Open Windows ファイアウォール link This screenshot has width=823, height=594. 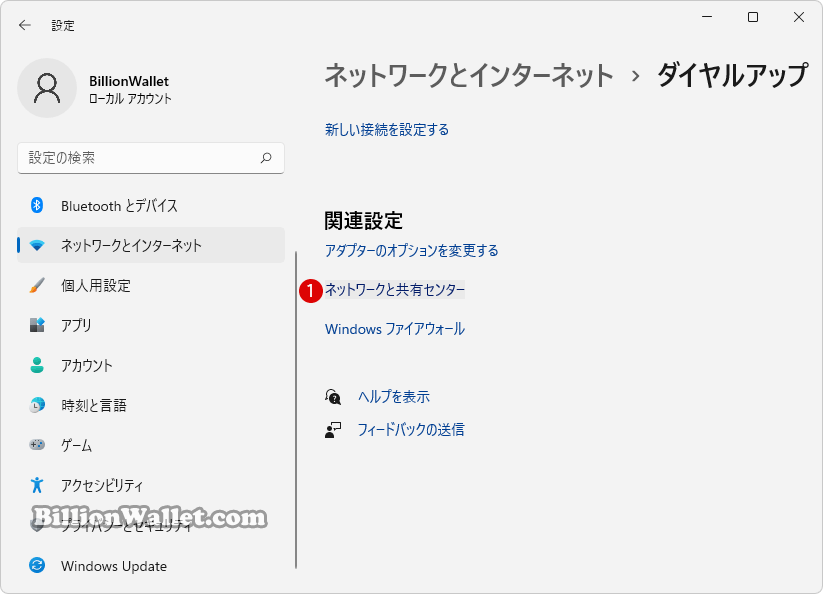click(395, 329)
